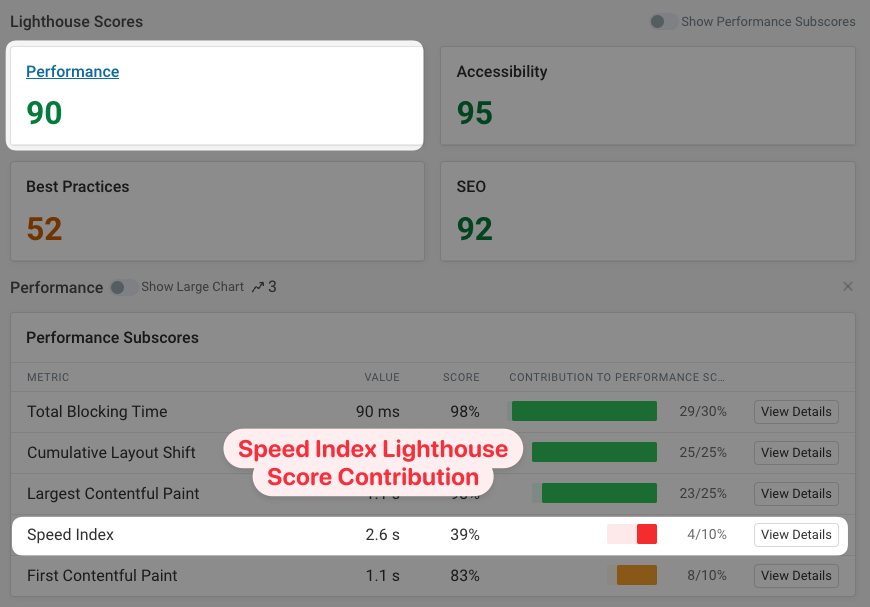Select the Best Practices score card
870x607 pixels.
(x=217, y=211)
